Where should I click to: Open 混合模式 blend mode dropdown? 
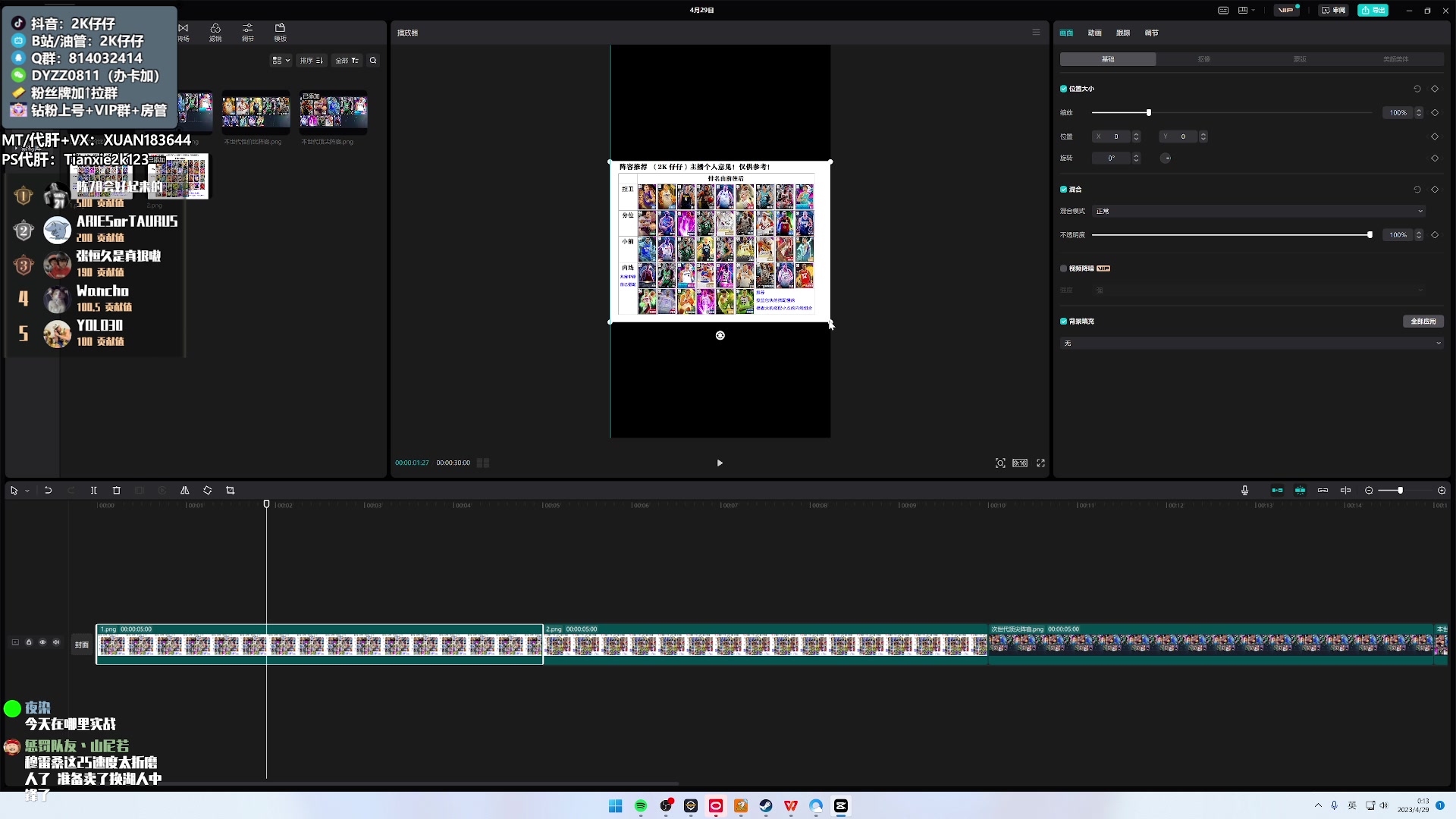(x=1260, y=212)
